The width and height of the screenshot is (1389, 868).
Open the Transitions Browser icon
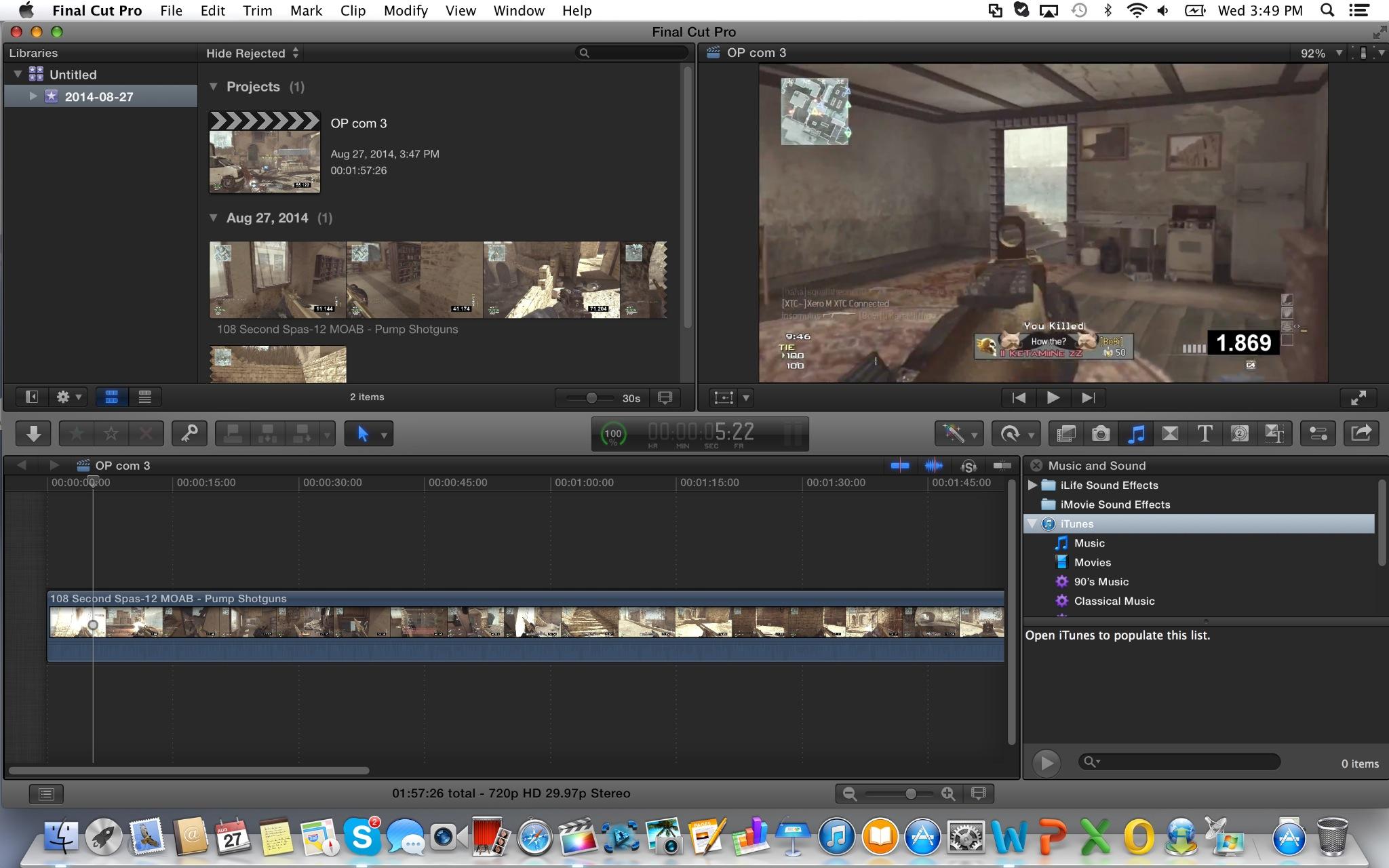pyautogui.click(x=1170, y=433)
